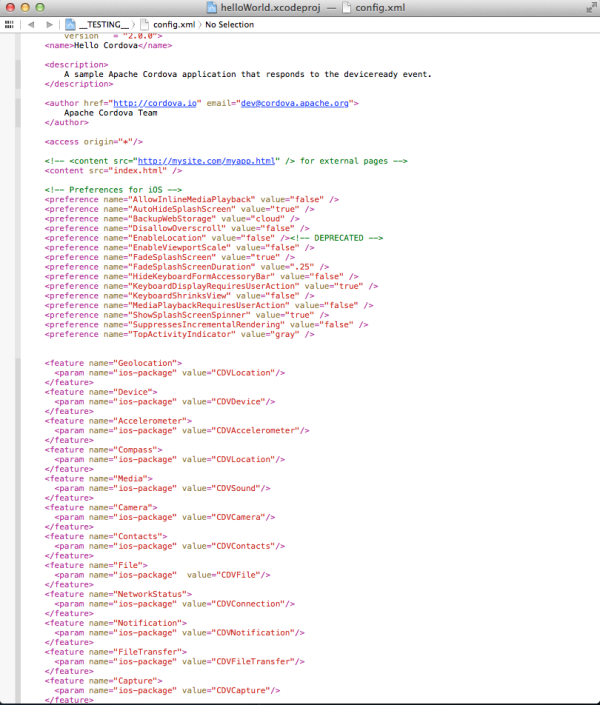Image resolution: width=600 pixels, height=705 pixels.
Task: Click the Capture feature line
Action: (103, 681)
